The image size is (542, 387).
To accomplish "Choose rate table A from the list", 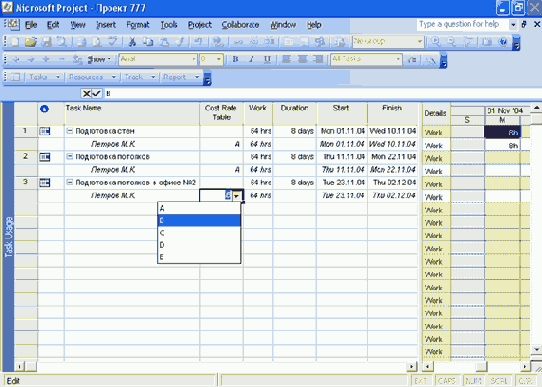I will point(199,208).
